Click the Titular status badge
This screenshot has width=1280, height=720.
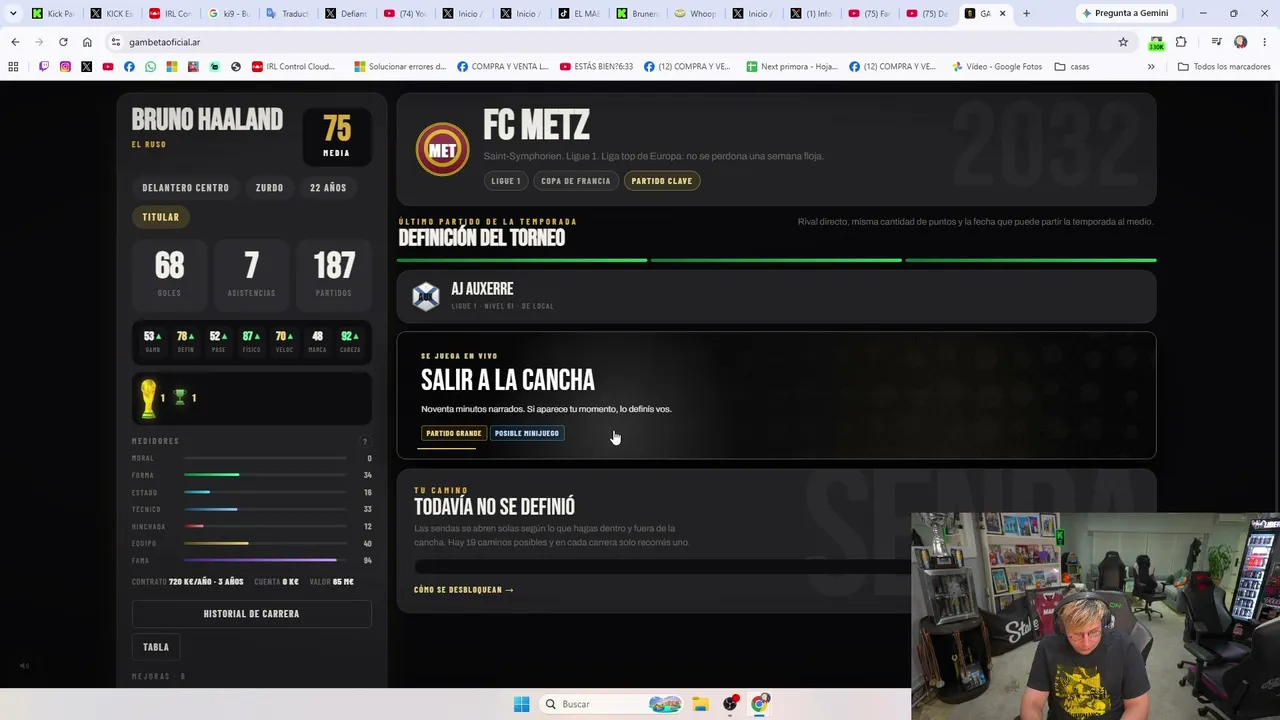[x=160, y=217]
